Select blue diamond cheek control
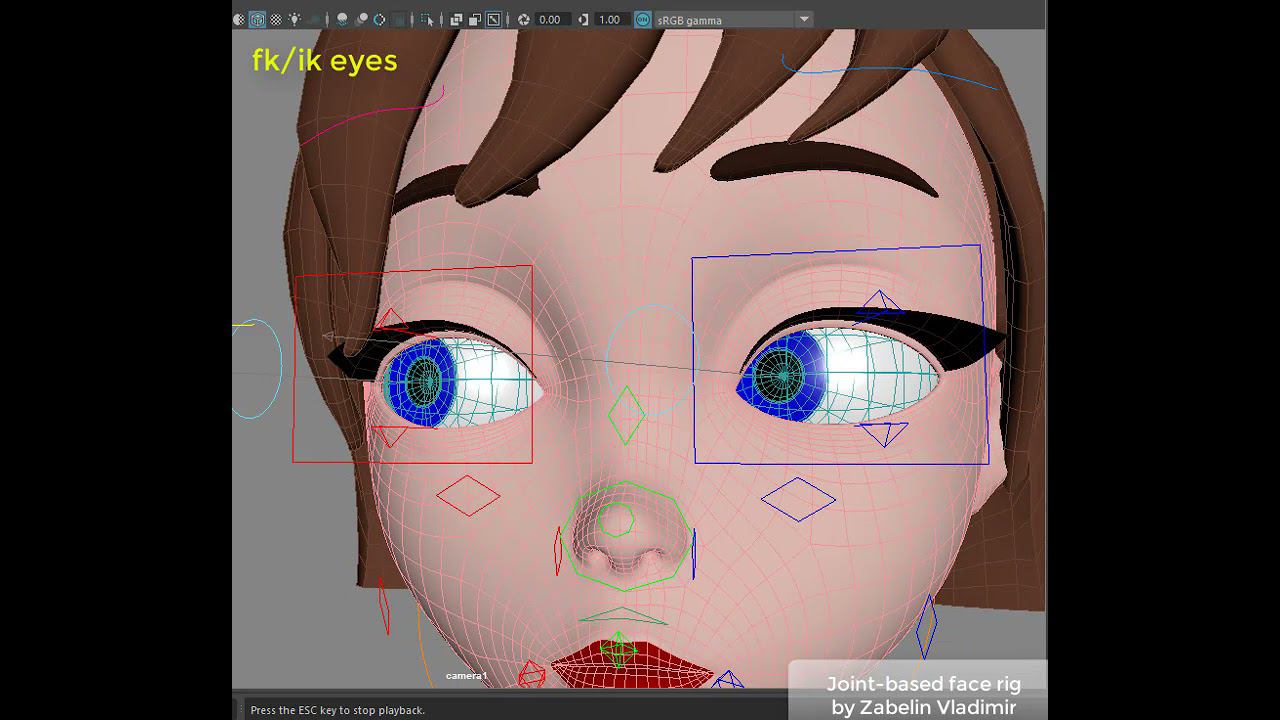Image resolution: width=1280 pixels, height=720 pixels. 798,499
